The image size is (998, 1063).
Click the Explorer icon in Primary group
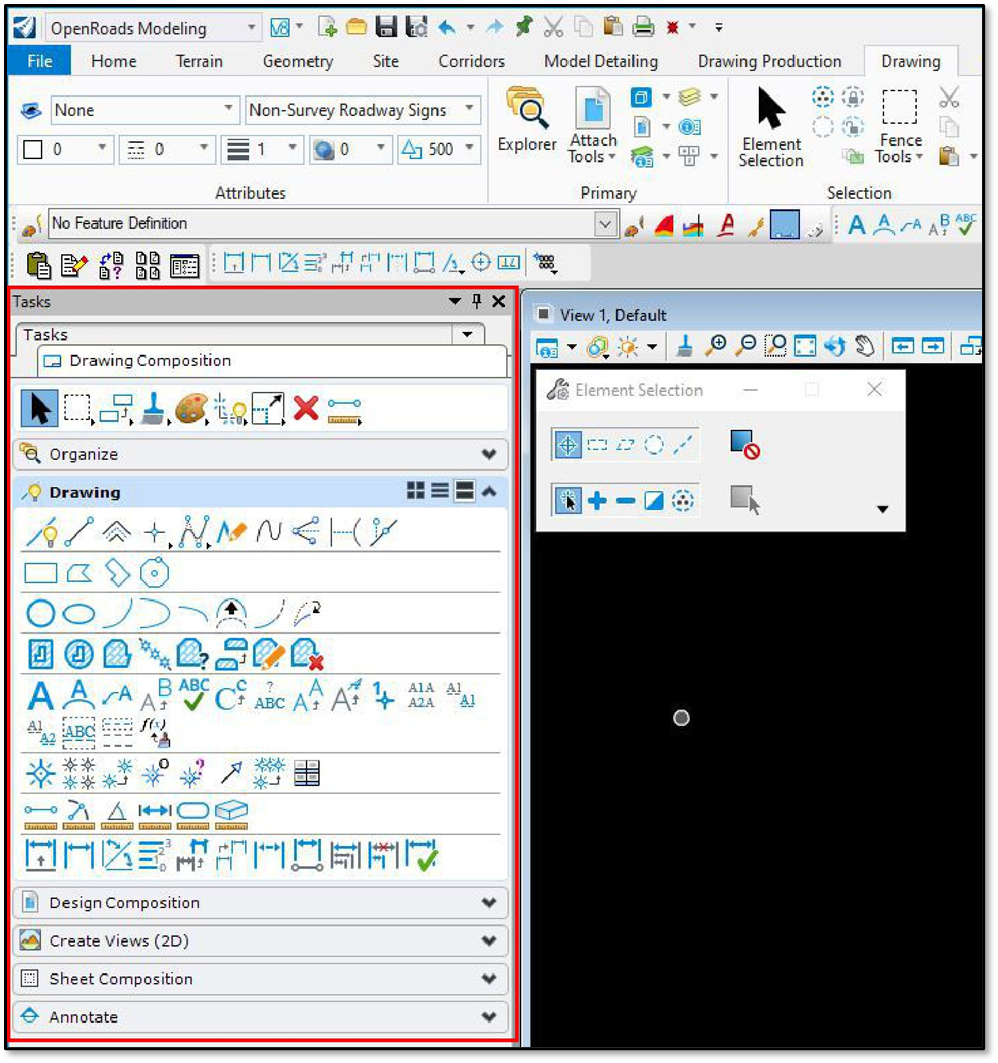click(x=527, y=120)
